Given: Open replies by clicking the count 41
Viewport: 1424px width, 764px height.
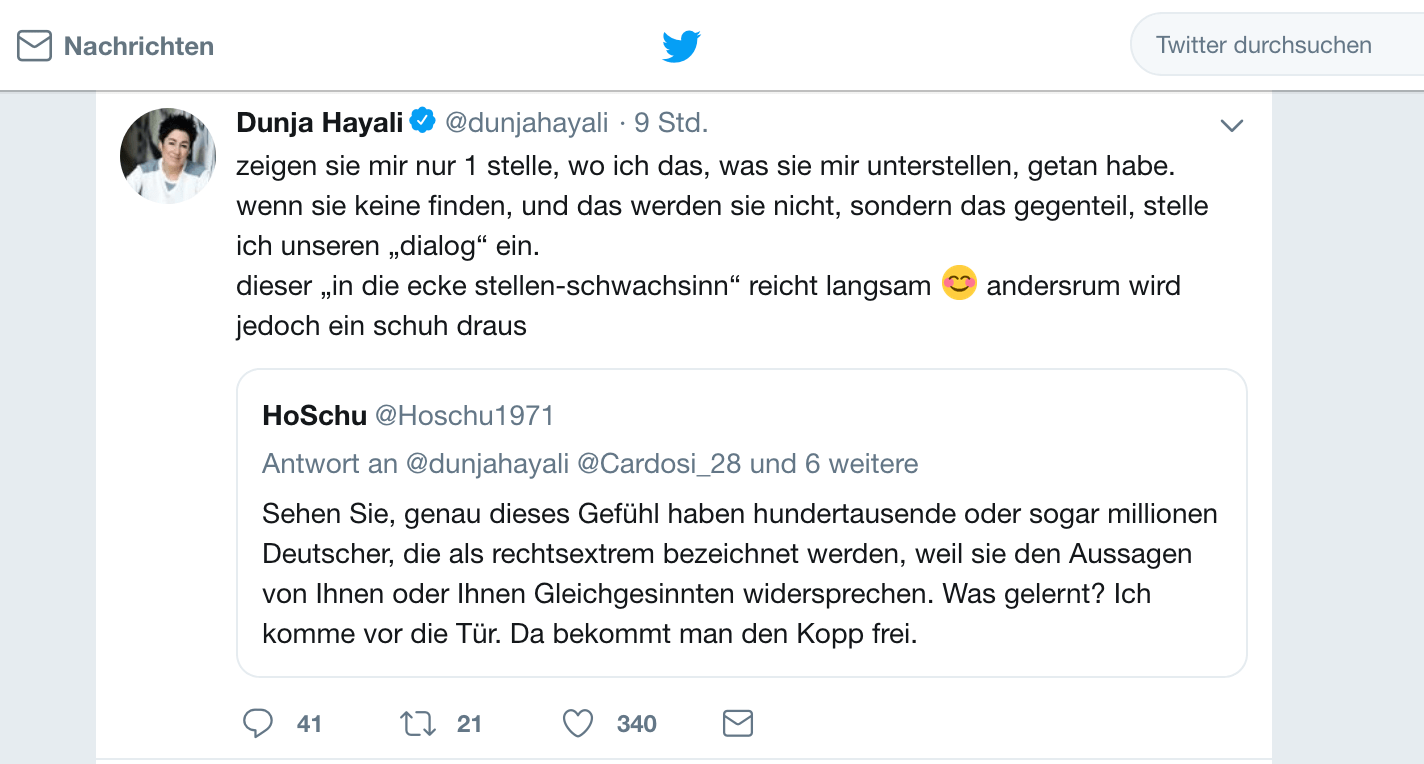Looking at the screenshot, I should pyautogui.click(x=308, y=722).
